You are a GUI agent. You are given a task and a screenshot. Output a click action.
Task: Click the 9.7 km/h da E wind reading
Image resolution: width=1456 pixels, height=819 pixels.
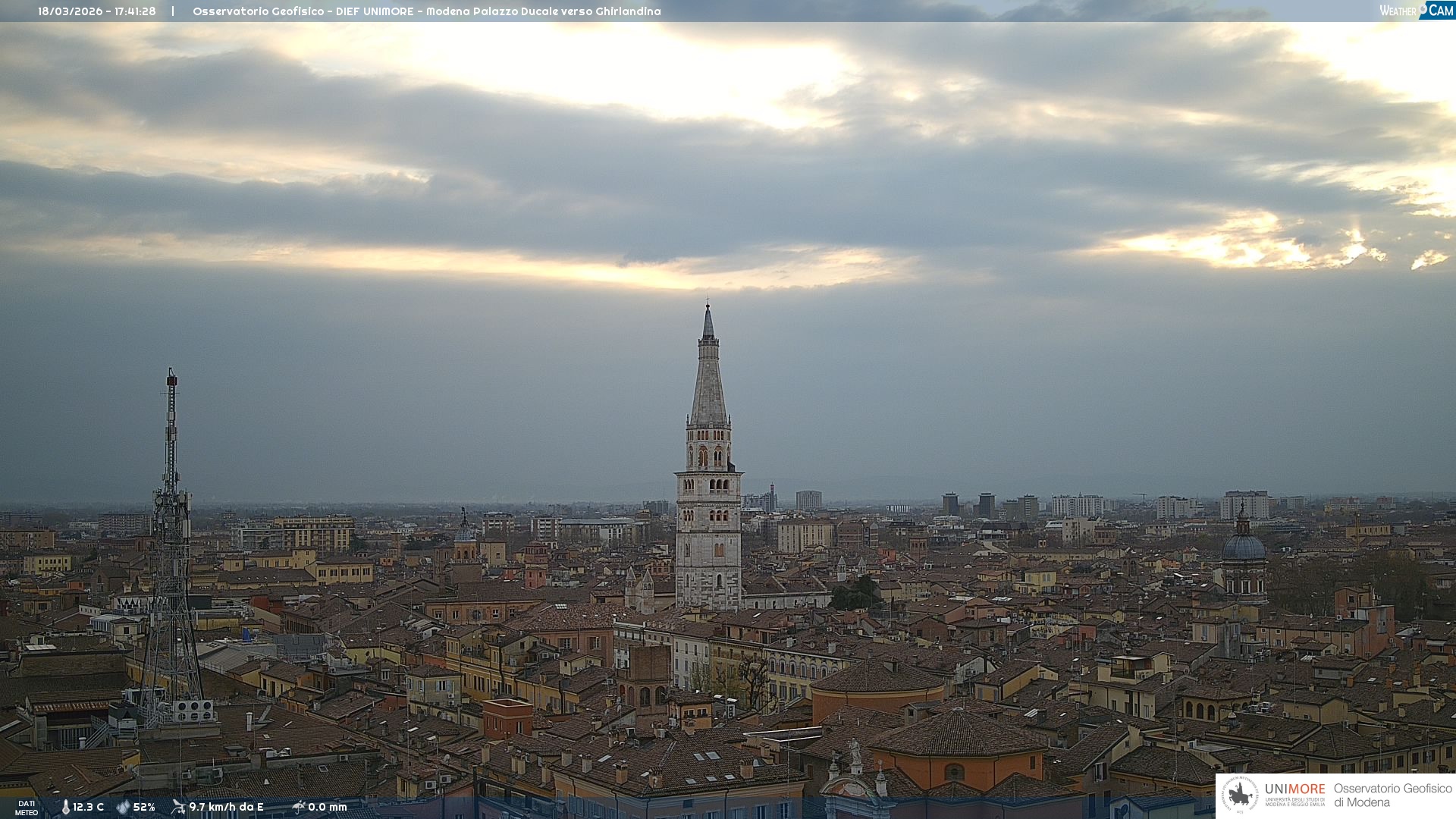pyautogui.click(x=226, y=807)
